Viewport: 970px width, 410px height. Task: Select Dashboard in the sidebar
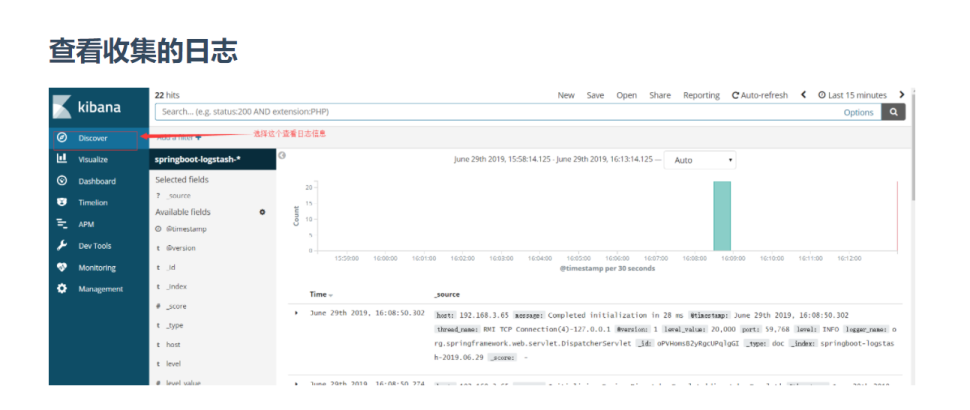click(97, 181)
